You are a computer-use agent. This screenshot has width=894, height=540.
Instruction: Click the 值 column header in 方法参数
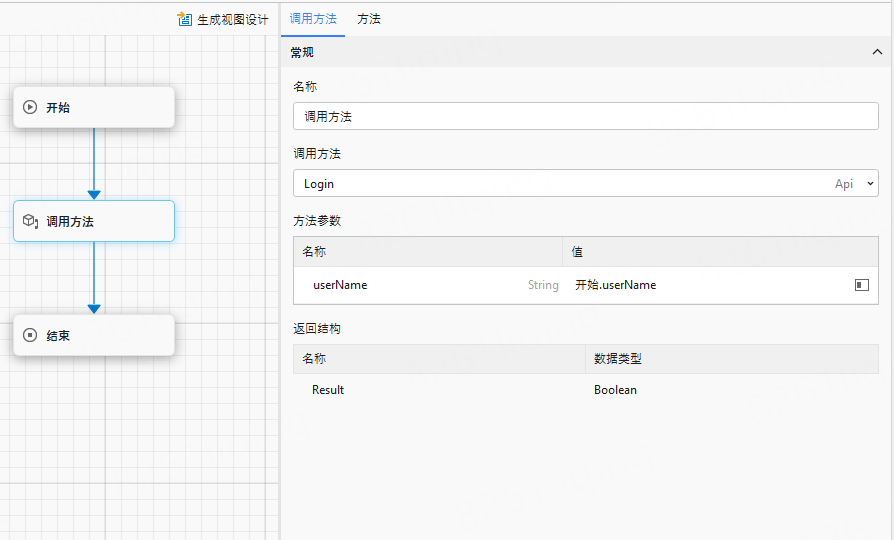click(578, 252)
